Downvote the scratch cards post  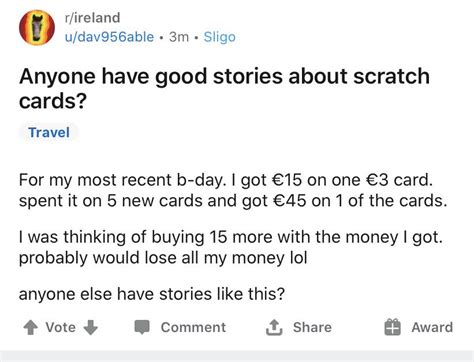[90, 327]
